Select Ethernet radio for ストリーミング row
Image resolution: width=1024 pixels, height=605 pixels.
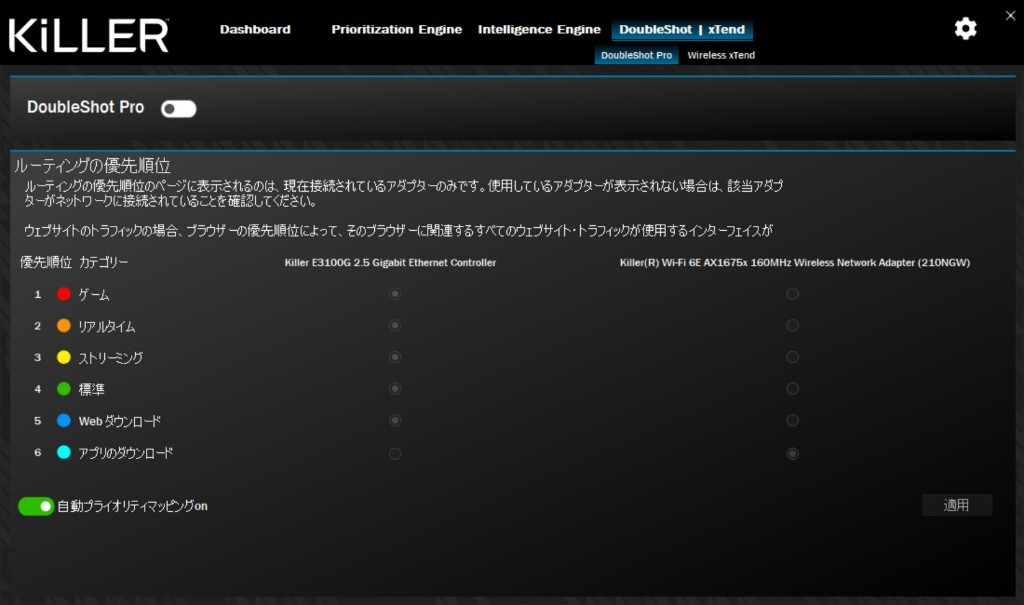(395, 357)
